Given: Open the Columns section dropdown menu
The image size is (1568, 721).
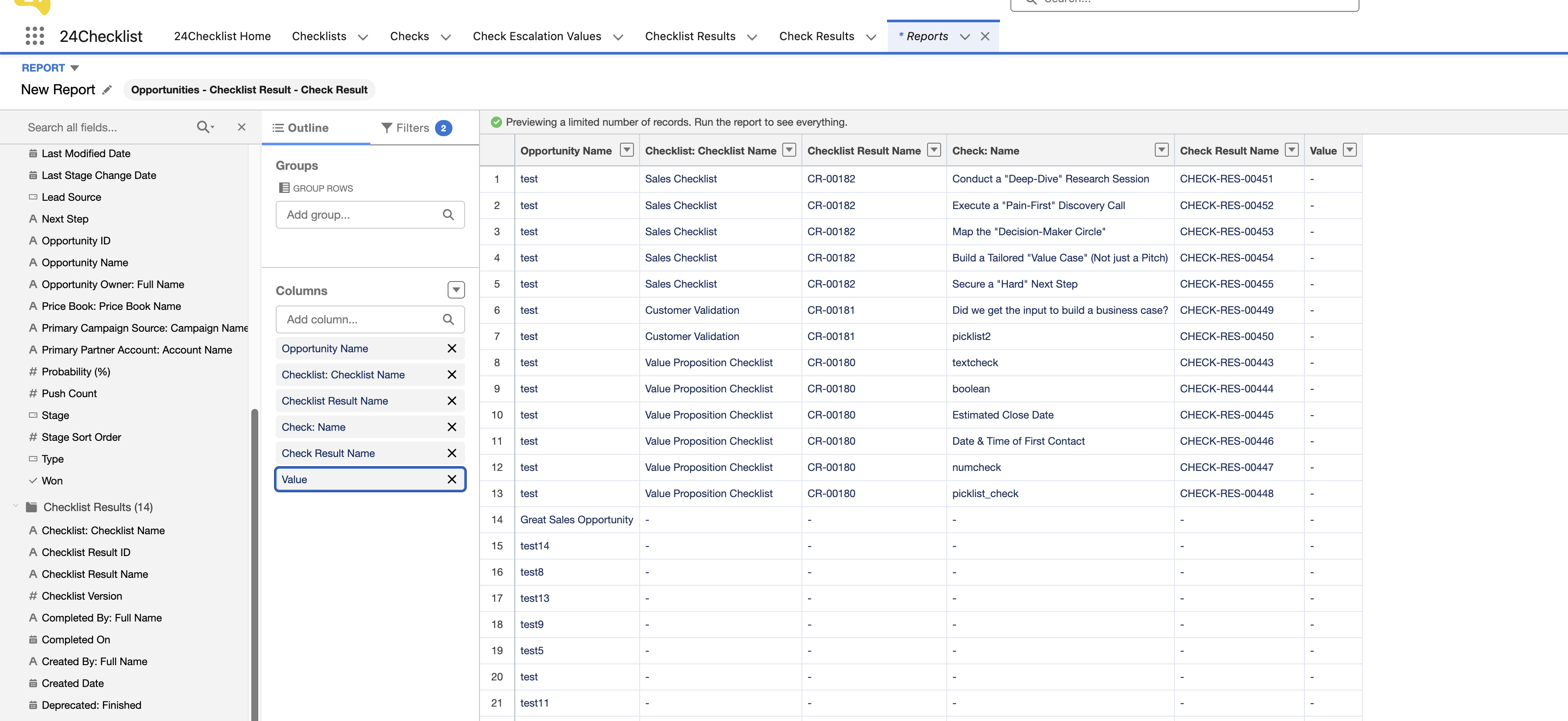Looking at the screenshot, I should (x=456, y=290).
